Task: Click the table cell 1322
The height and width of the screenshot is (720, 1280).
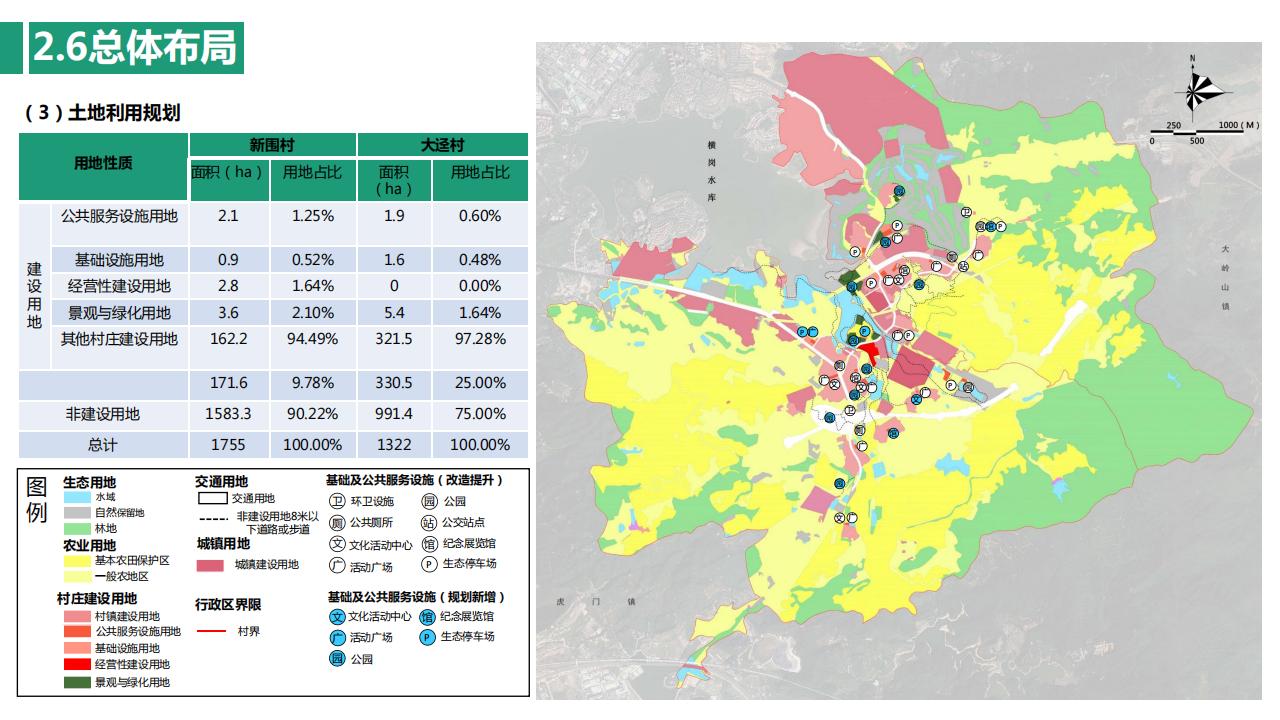Action: (394, 445)
